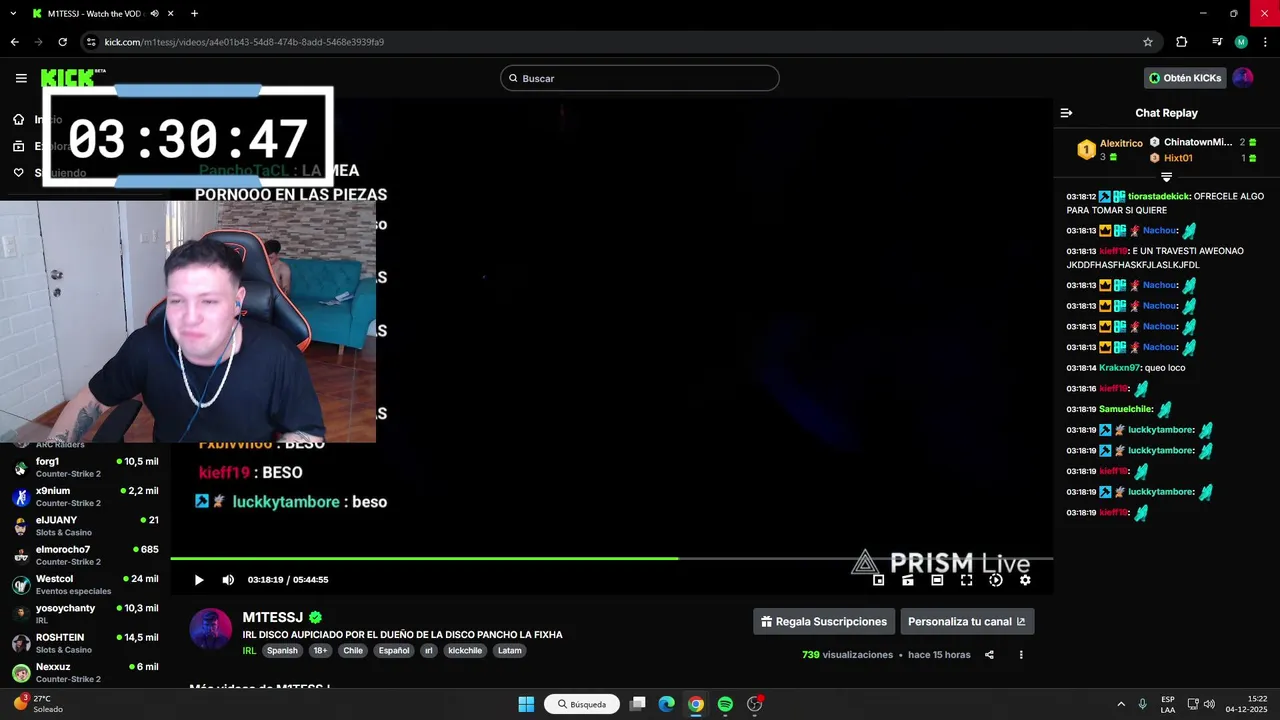
Task: Select the Latam tag
Action: coord(510,650)
